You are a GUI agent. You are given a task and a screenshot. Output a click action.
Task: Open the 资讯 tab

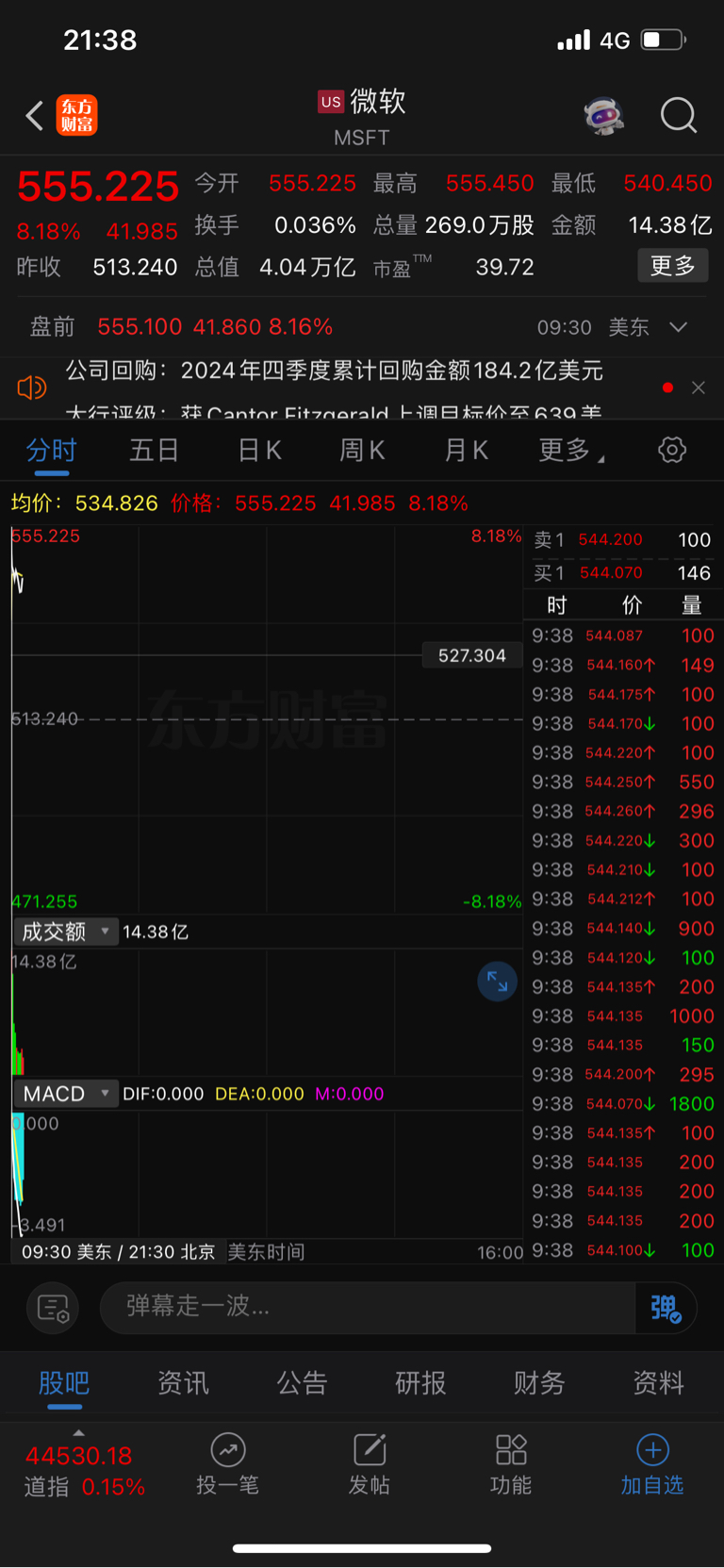183,1383
